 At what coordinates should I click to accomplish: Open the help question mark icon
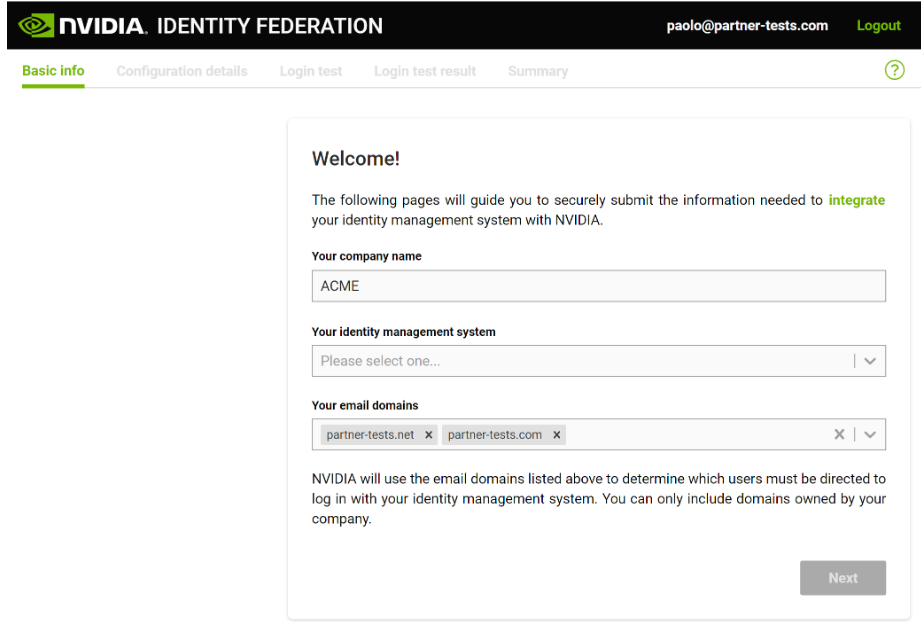(894, 70)
